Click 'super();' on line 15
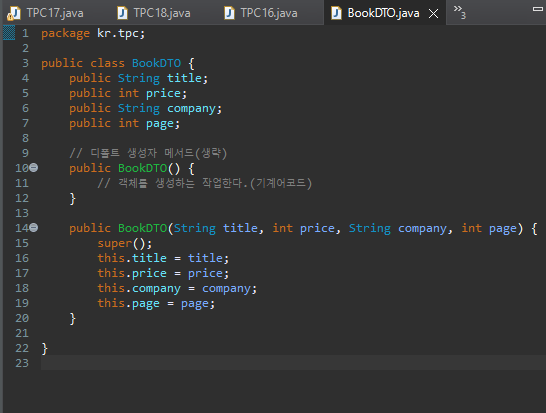Screen dimensions: 546x413 click(125, 243)
